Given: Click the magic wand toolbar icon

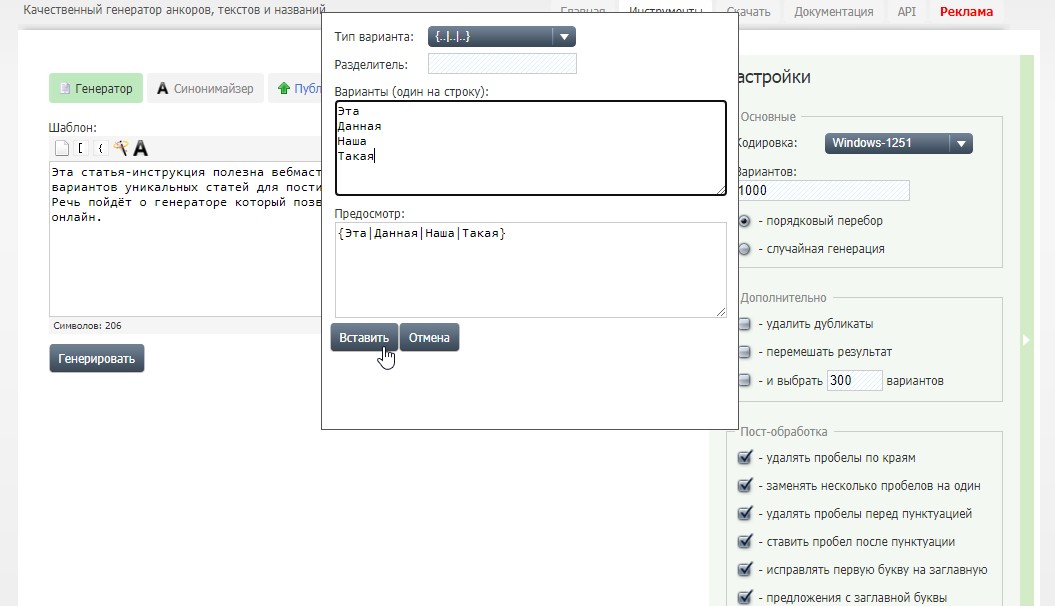Looking at the screenshot, I should 121,148.
